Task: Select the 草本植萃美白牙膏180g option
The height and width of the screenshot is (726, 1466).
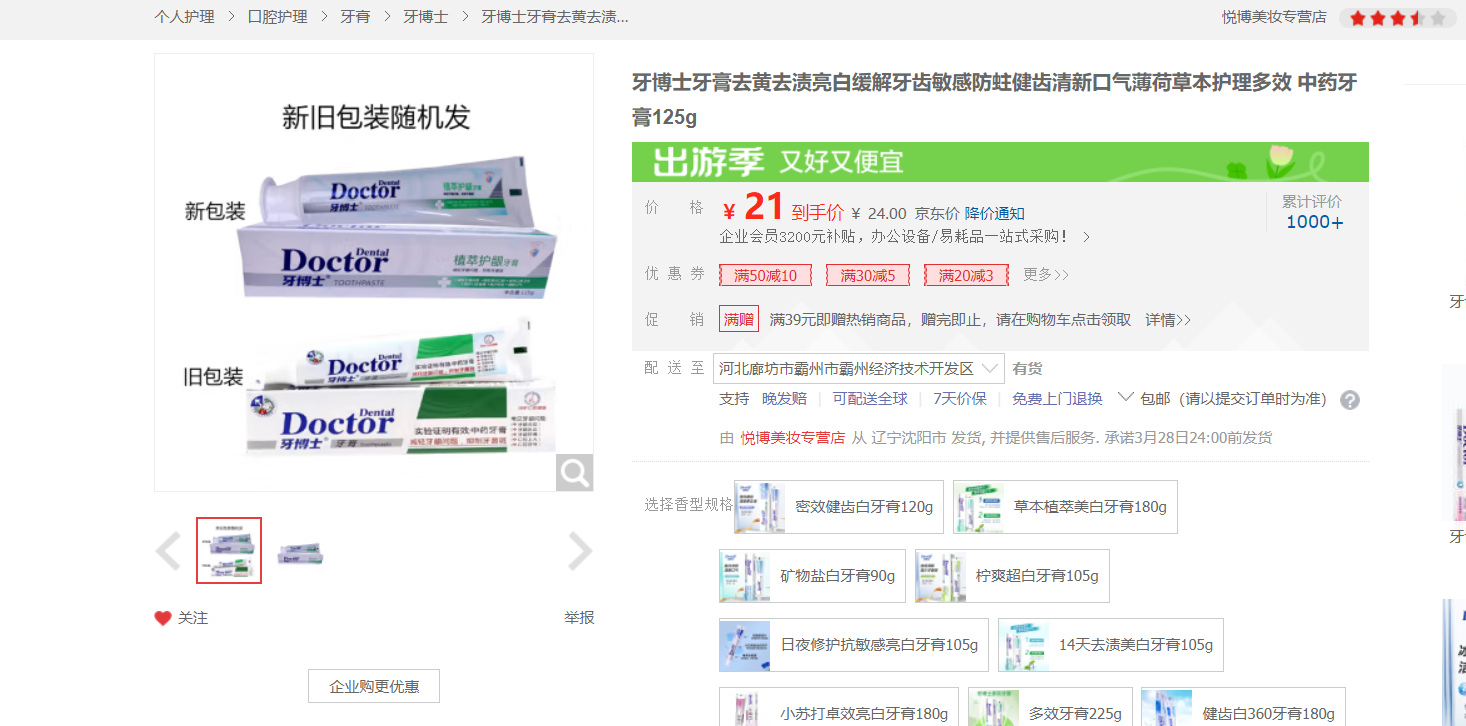Action: [1064, 507]
